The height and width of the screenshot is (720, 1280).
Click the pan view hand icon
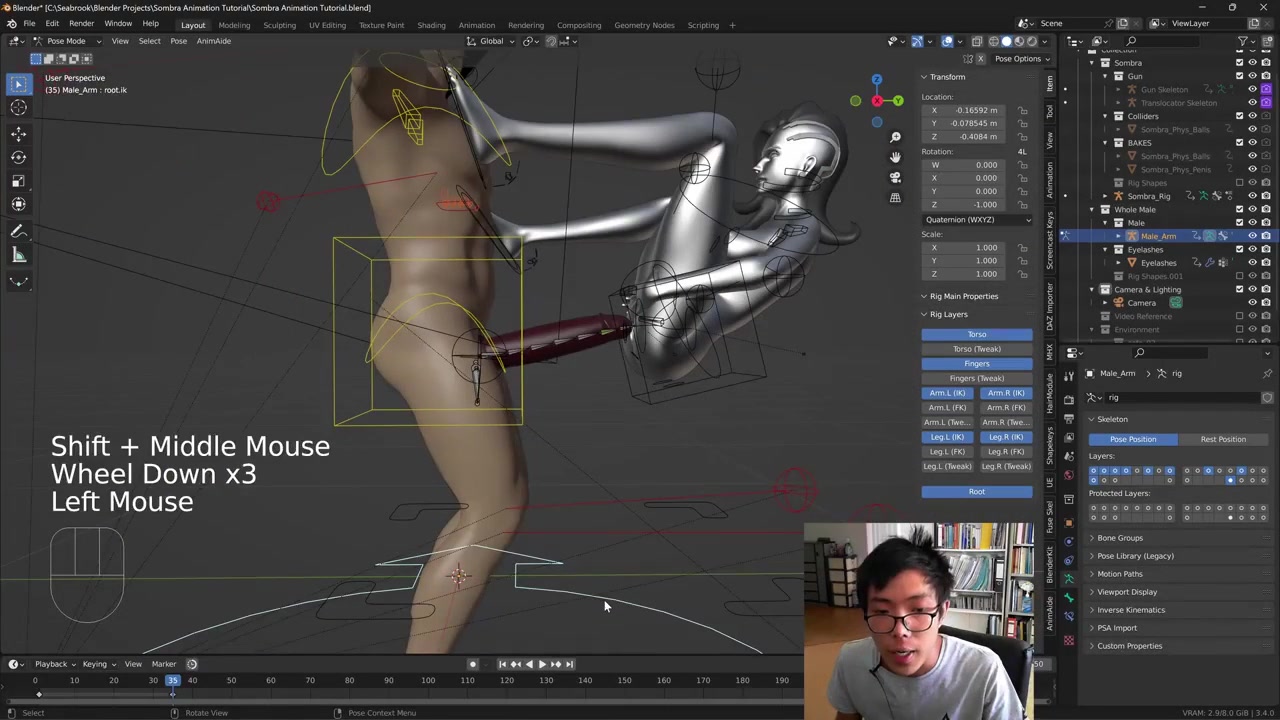(895, 157)
